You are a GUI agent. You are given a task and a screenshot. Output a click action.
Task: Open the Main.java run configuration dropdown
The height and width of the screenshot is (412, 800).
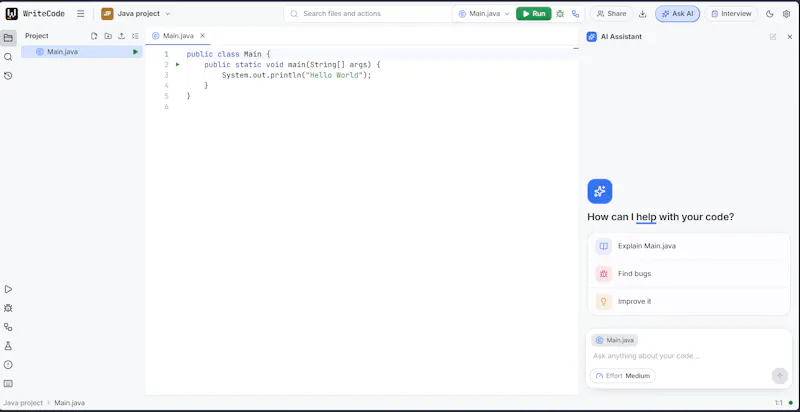click(484, 14)
